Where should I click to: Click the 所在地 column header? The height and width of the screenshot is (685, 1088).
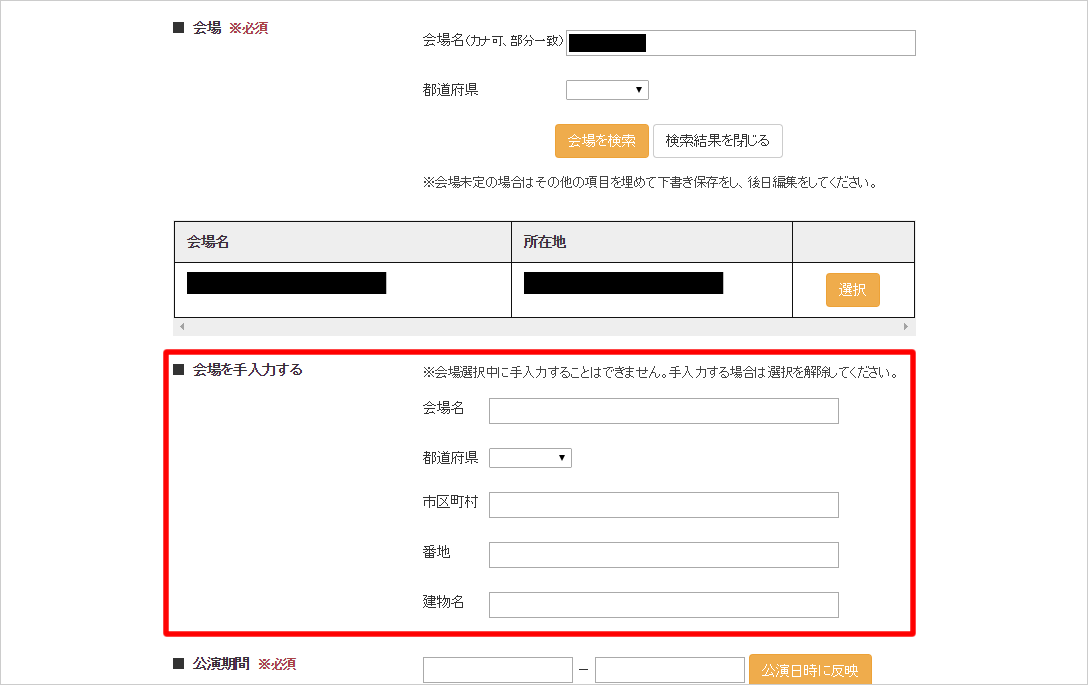coord(651,242)
